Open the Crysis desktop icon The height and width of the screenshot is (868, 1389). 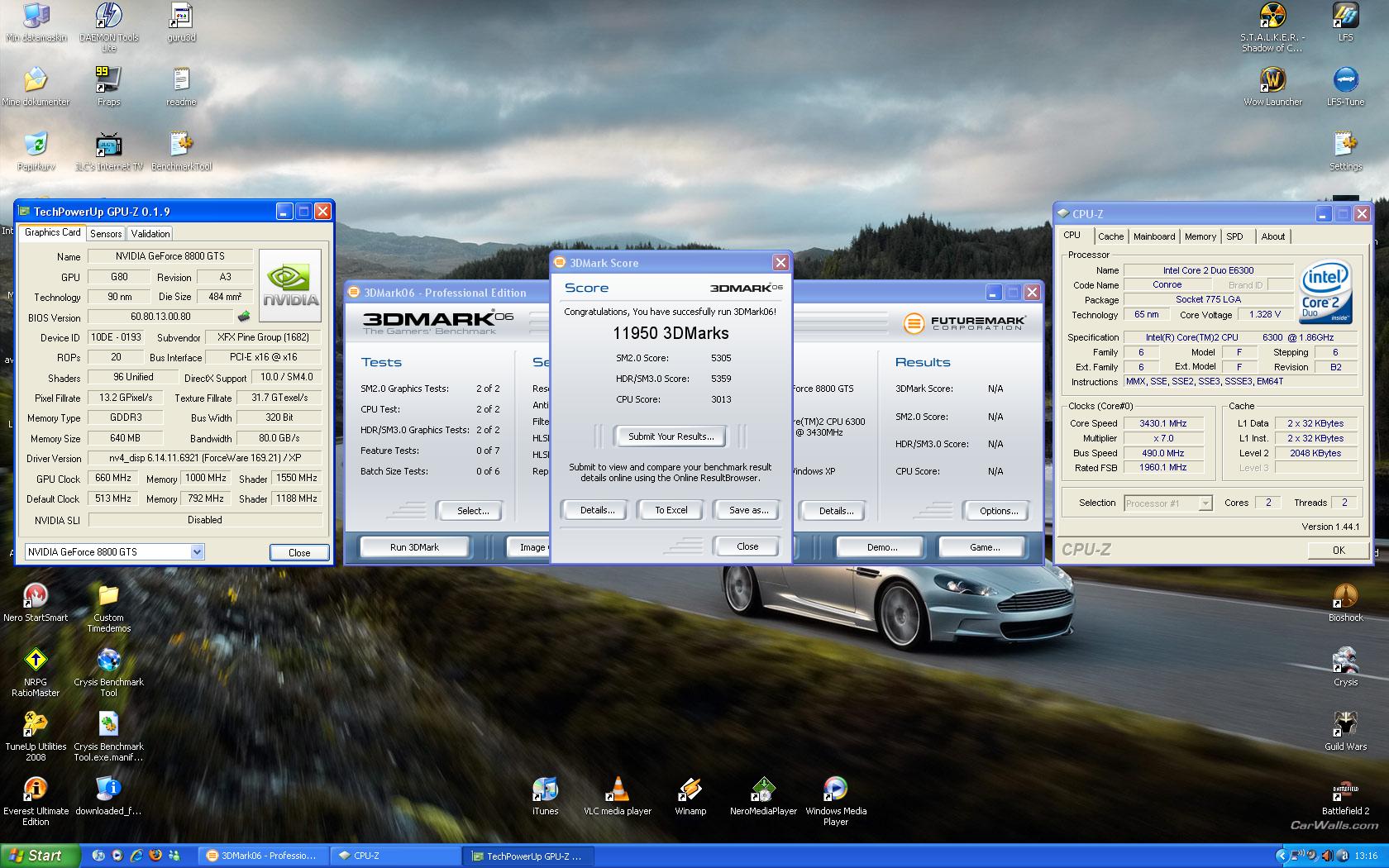(1345, 666)
